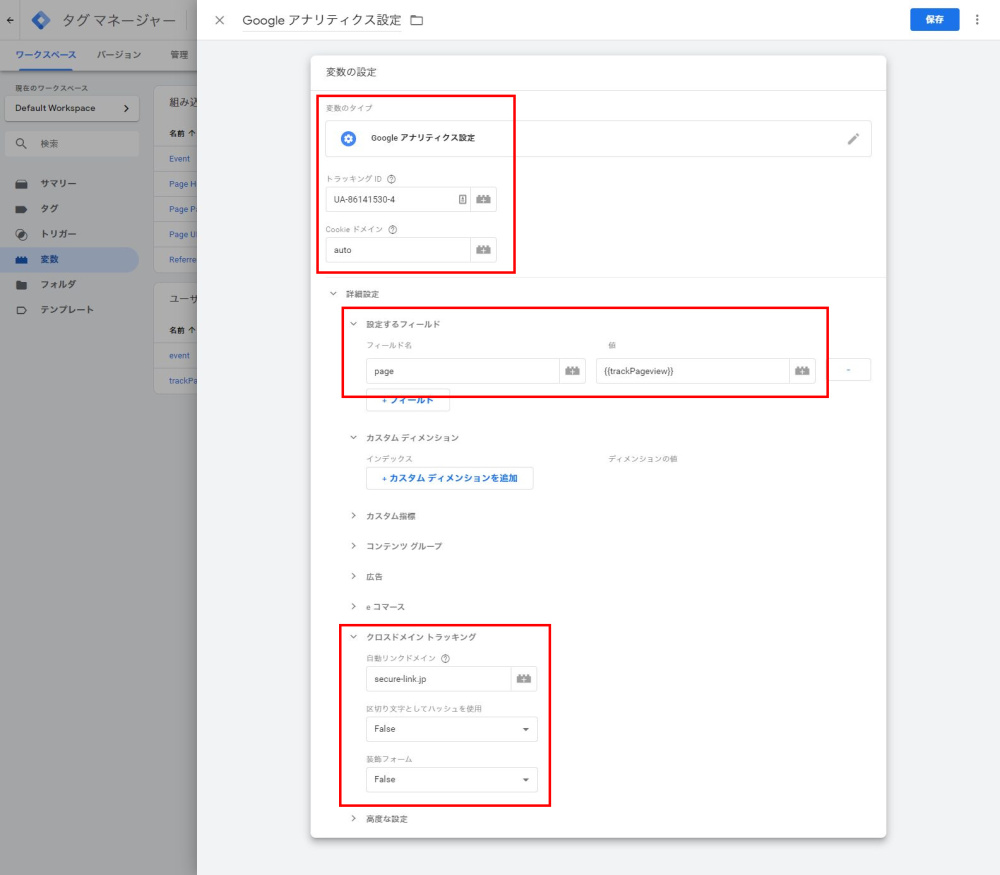Open 区切り文字としてハッシュを使用 dropdown
The image size is (1000, 875).
[452, 729]
